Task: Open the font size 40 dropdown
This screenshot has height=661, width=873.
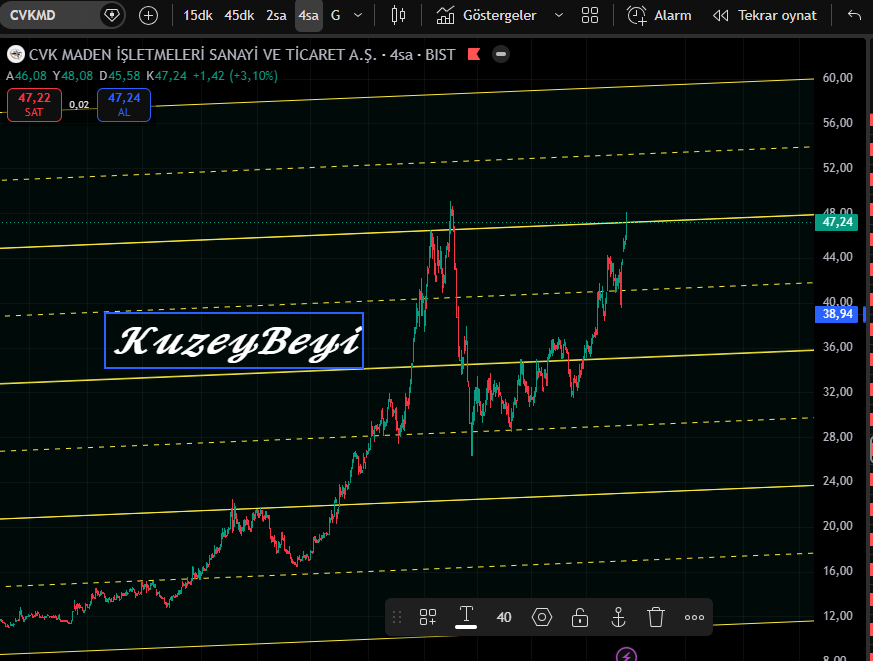Action: tap(504, 617)
